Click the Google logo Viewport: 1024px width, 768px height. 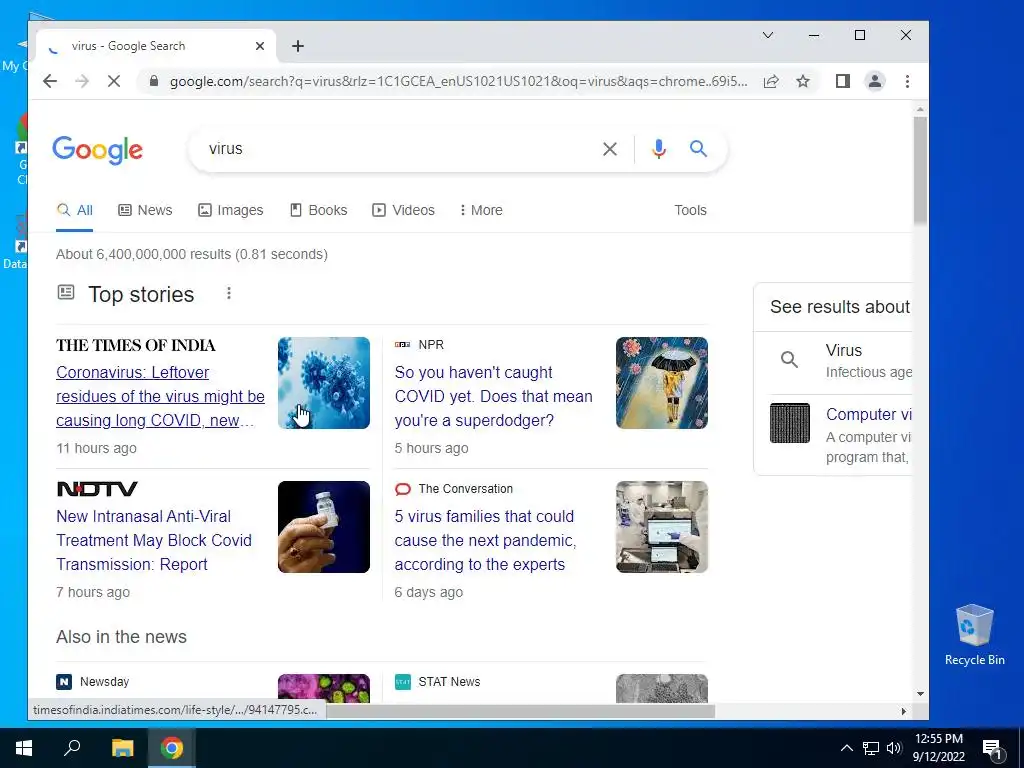pyautogui.click(x=97, y=150)
